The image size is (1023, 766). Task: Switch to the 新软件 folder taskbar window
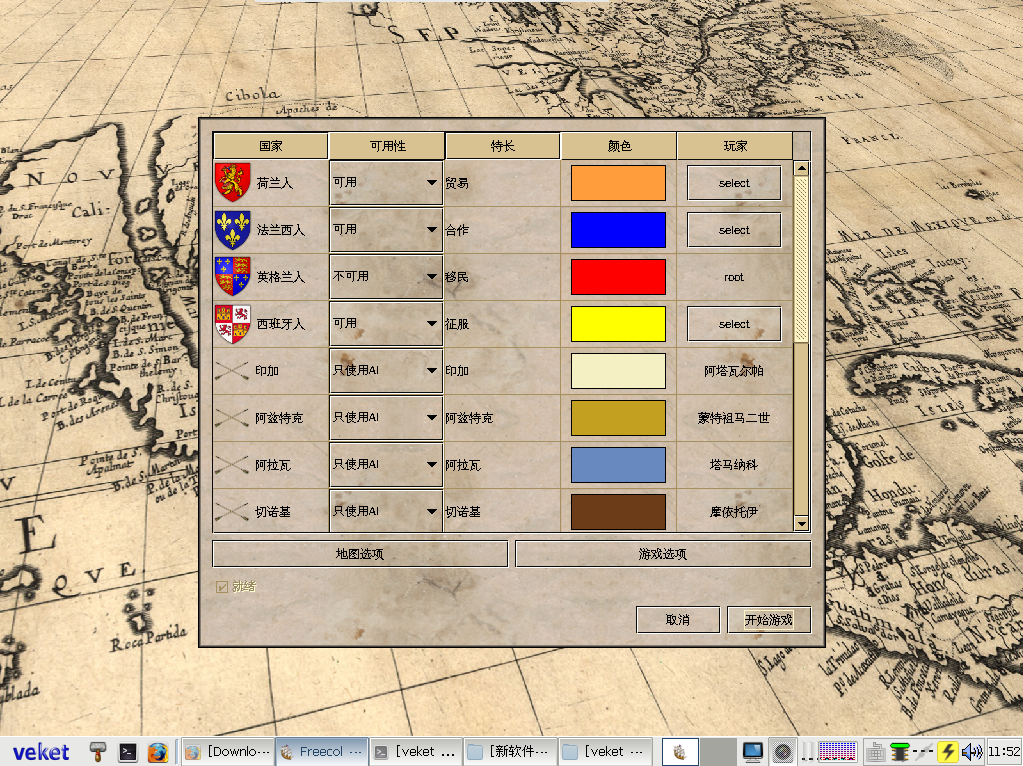coord(510,752)
